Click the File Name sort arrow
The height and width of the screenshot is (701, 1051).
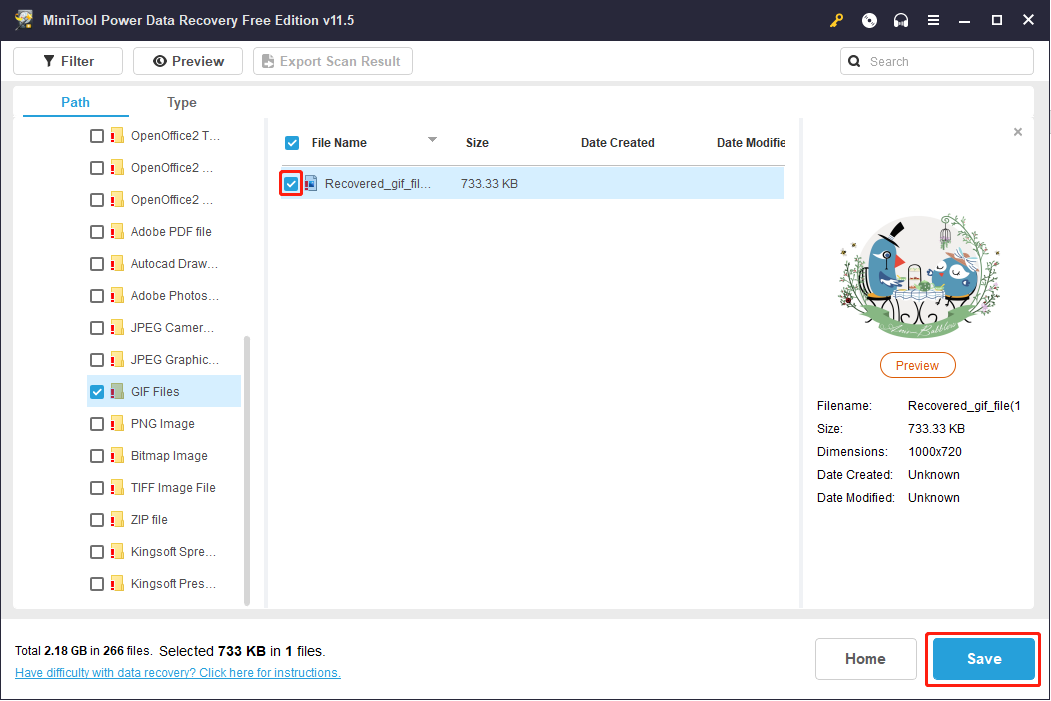coord(432,140)
